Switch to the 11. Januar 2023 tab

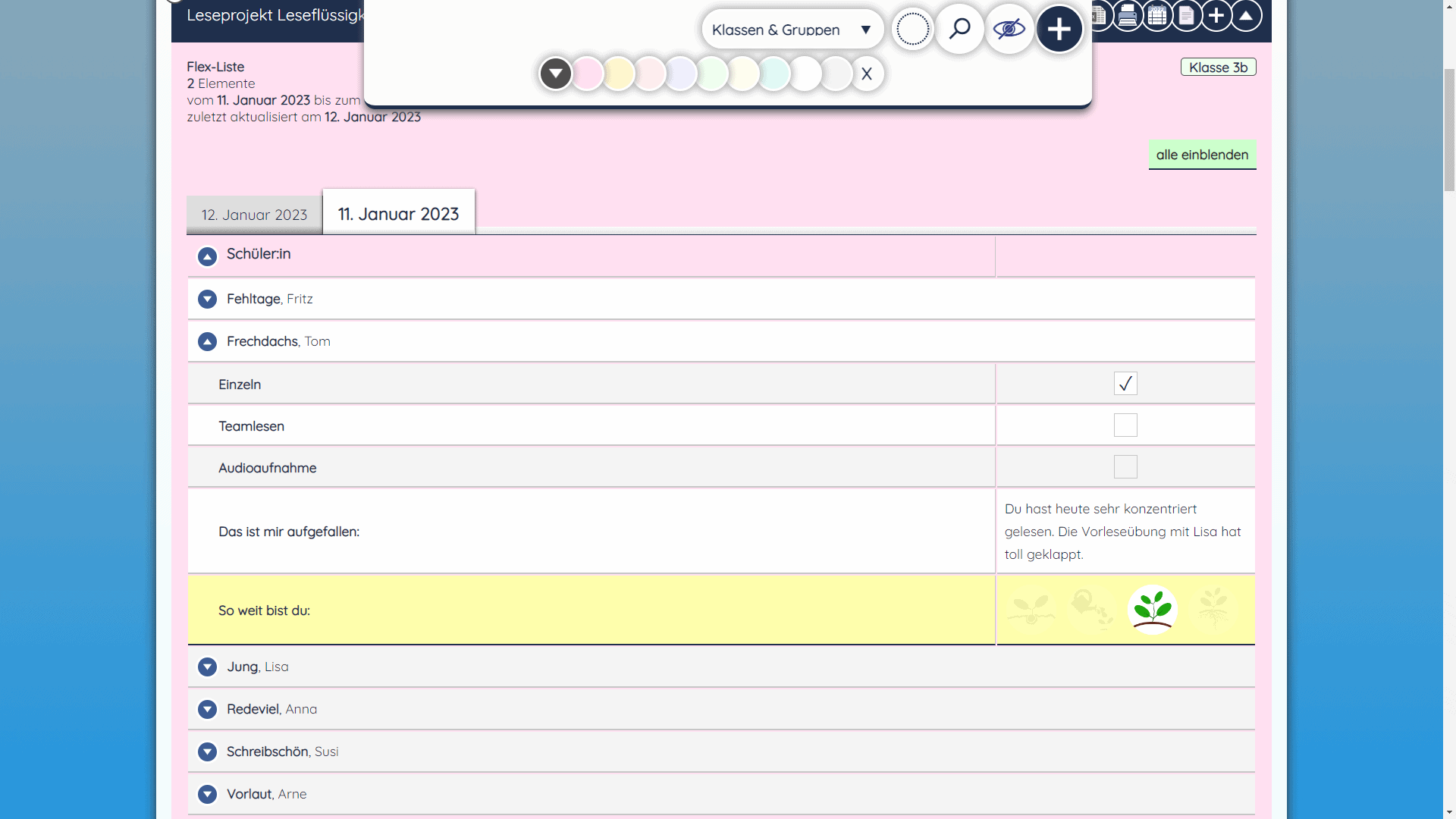pos(399,213)
